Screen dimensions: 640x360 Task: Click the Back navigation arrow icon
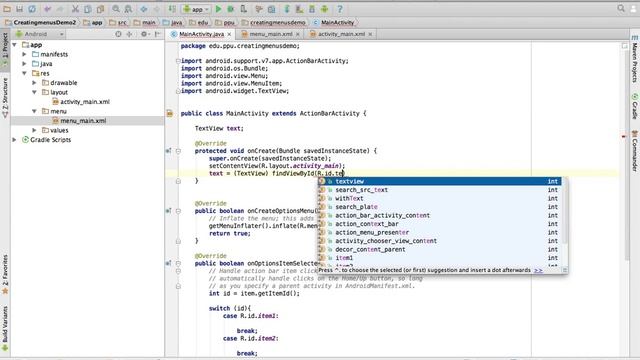tap(144, 9)
